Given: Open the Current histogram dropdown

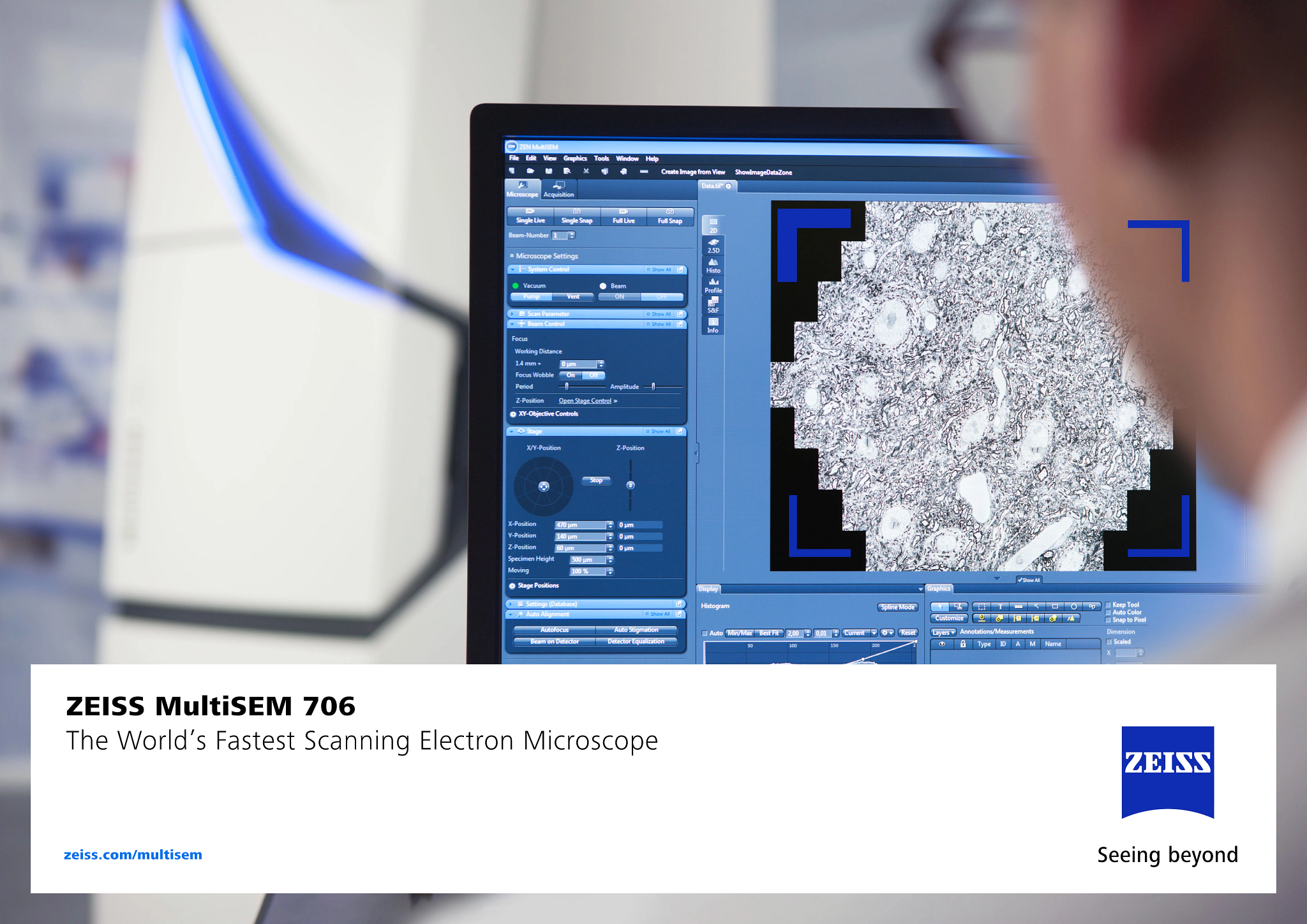Looking at the screenshot, I should [x=860, y=633].
